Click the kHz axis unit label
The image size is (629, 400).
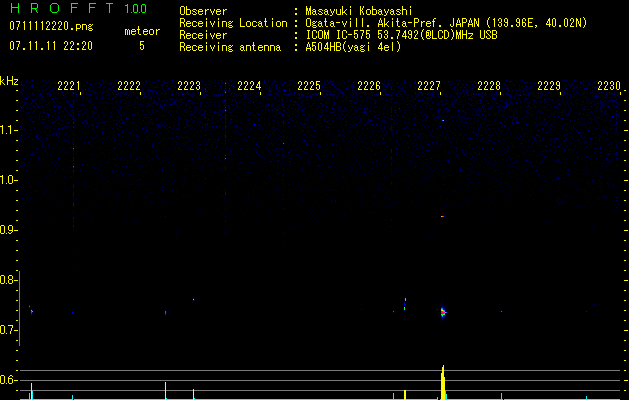tap(9, 81)
